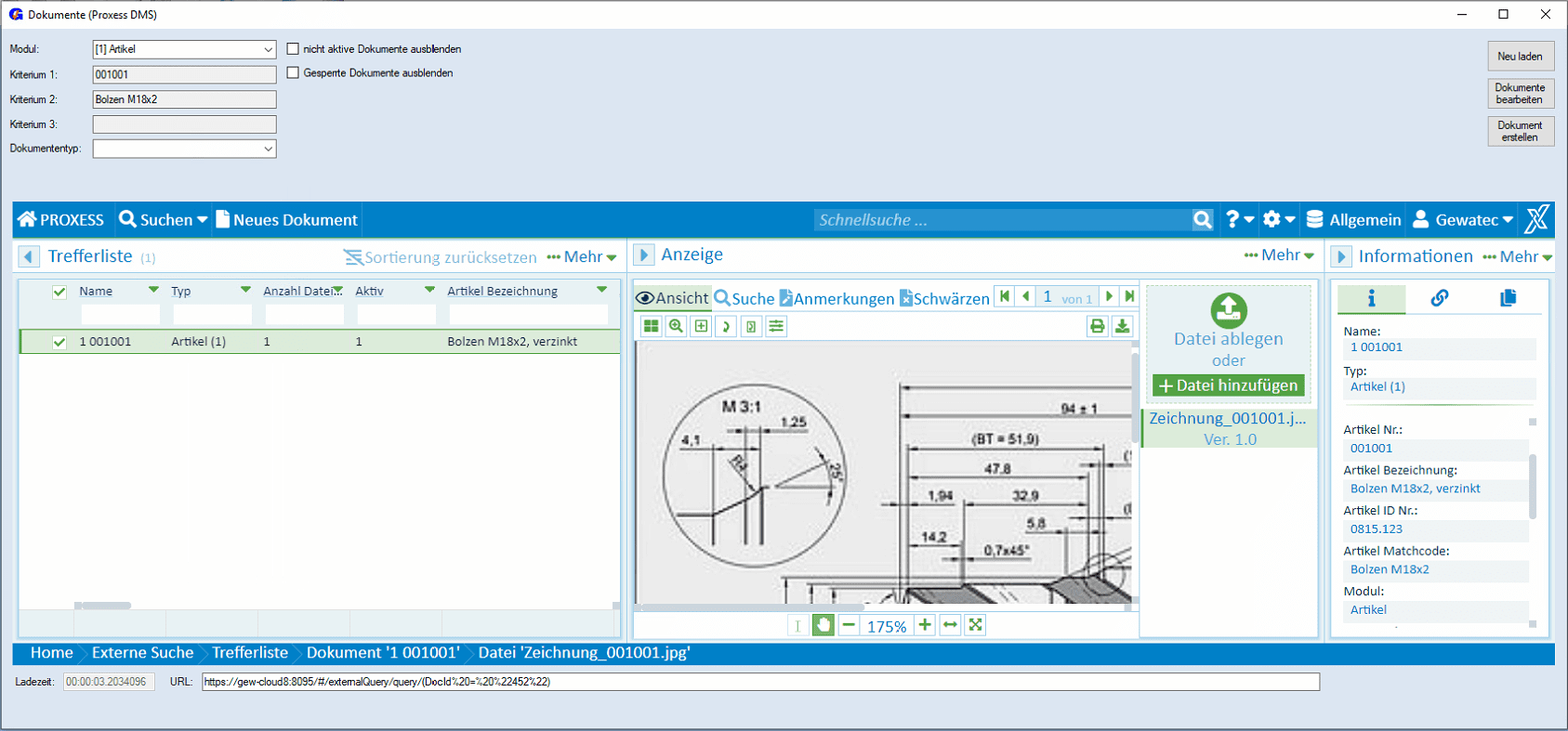Click the Informationen panel vertical scrollbar thumb
This screenshot has height=731, width=1568.
[1533, 486]
